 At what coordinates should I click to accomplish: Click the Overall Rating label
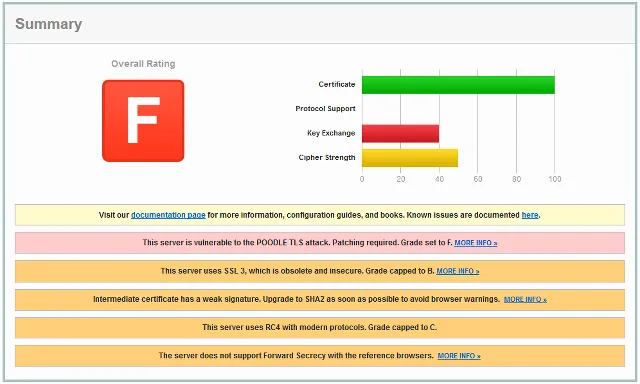tap(143, 64)
